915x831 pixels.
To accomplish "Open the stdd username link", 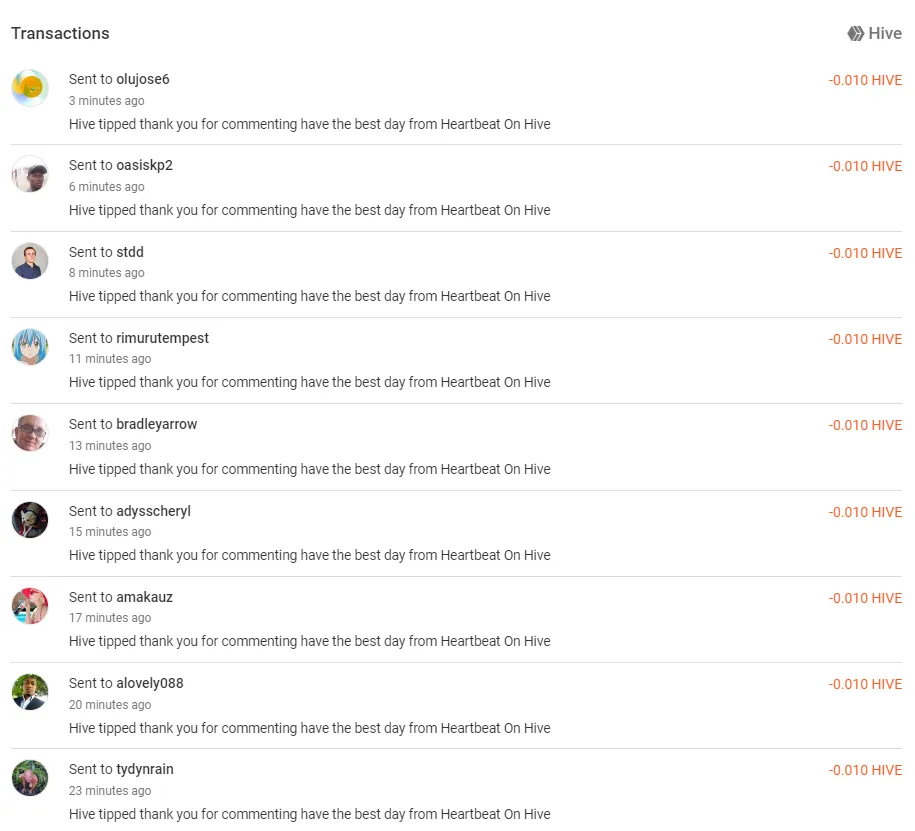I will 130,252.
